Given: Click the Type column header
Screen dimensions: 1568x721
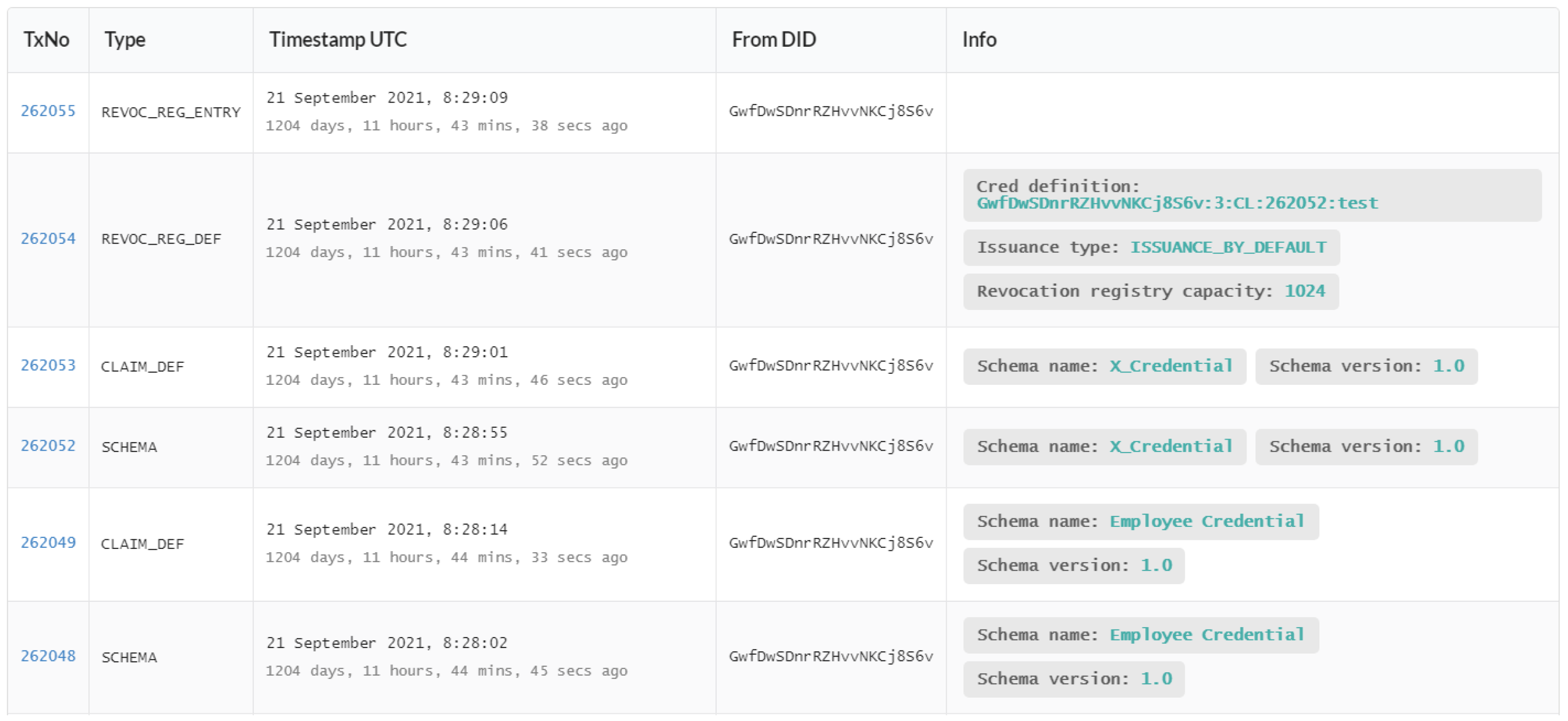Looking at the screenshot, I should [x=125, y=40].
